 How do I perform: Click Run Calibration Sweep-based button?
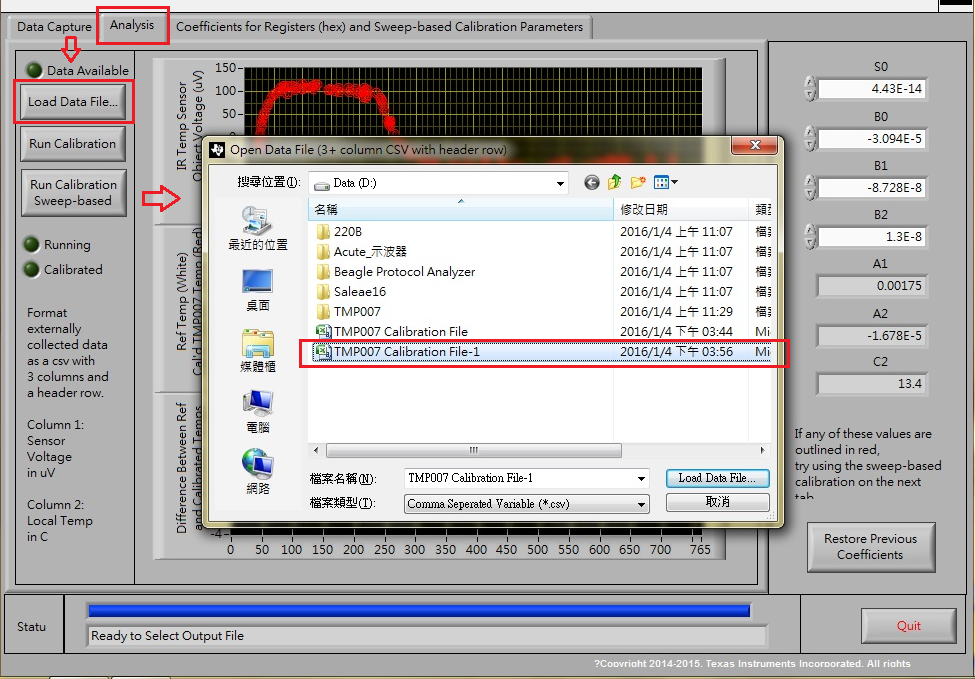point(73,193)
